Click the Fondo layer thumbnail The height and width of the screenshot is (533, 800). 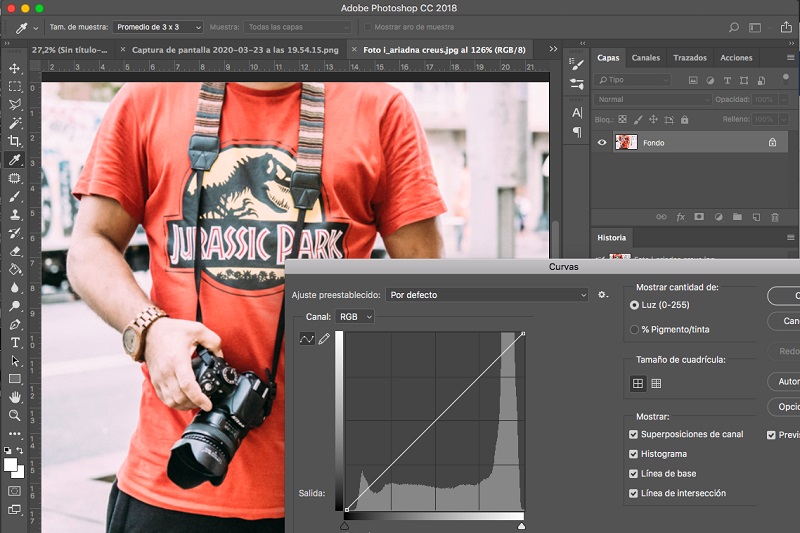tap(626, 142)
